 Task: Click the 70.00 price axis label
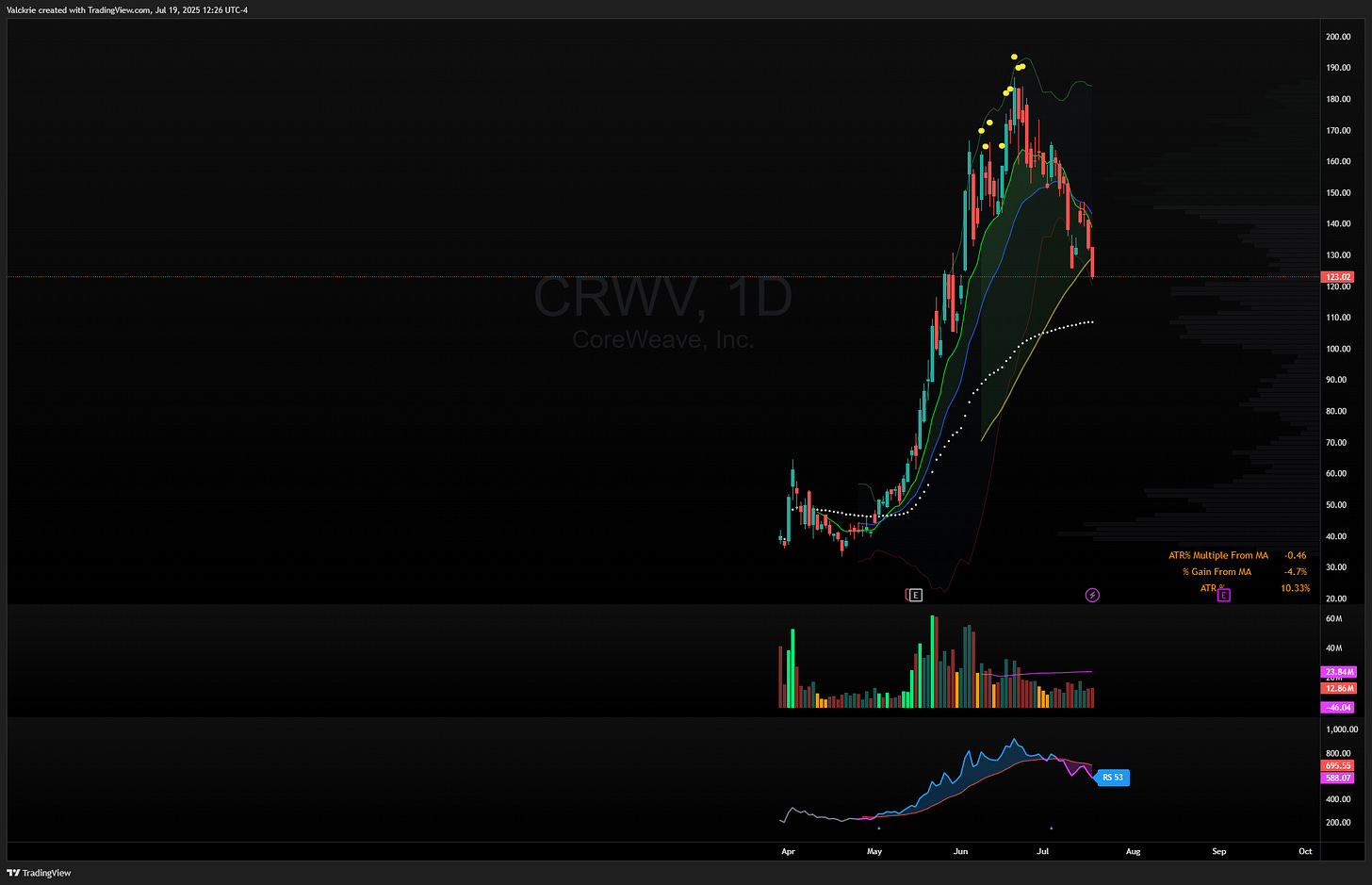(1336, 442)
